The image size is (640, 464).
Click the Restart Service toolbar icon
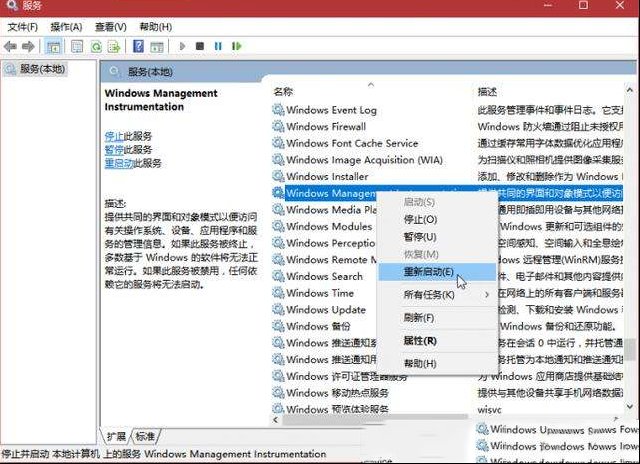[x=236, y=46]
